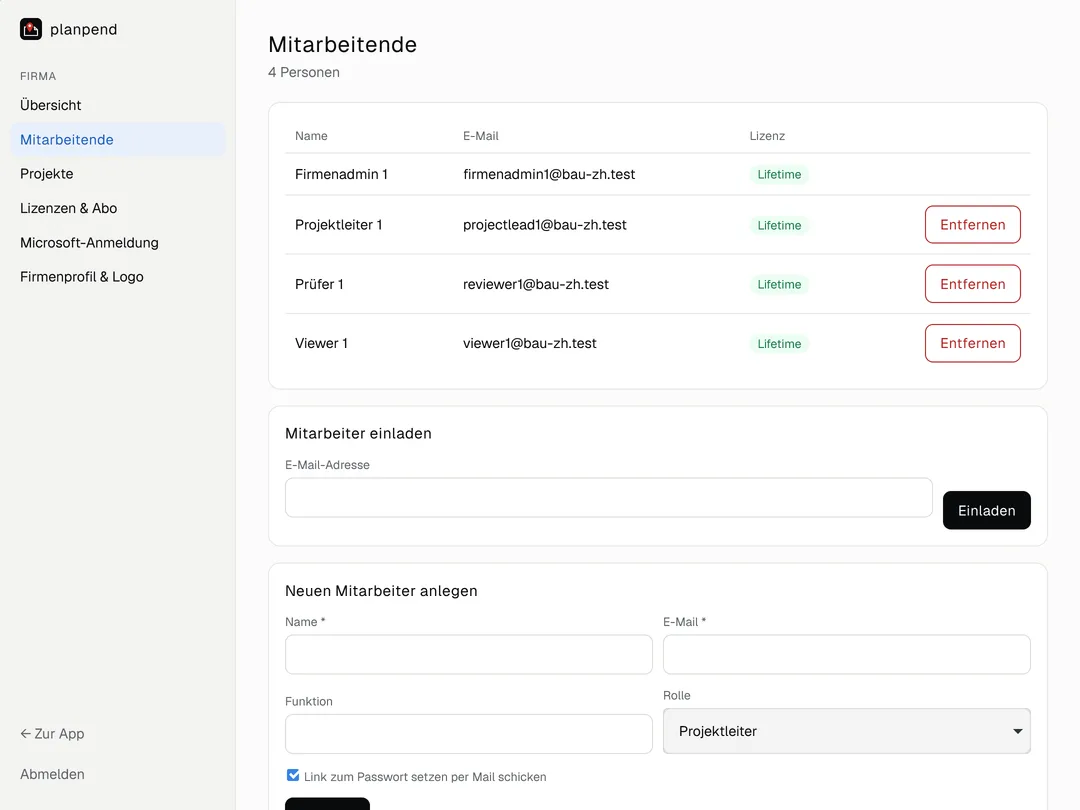Click the firmenadmin1@bau-zh.test email
Image resolution: width=1080 pixels, height=810 pixels.
(x=549, y=174)
